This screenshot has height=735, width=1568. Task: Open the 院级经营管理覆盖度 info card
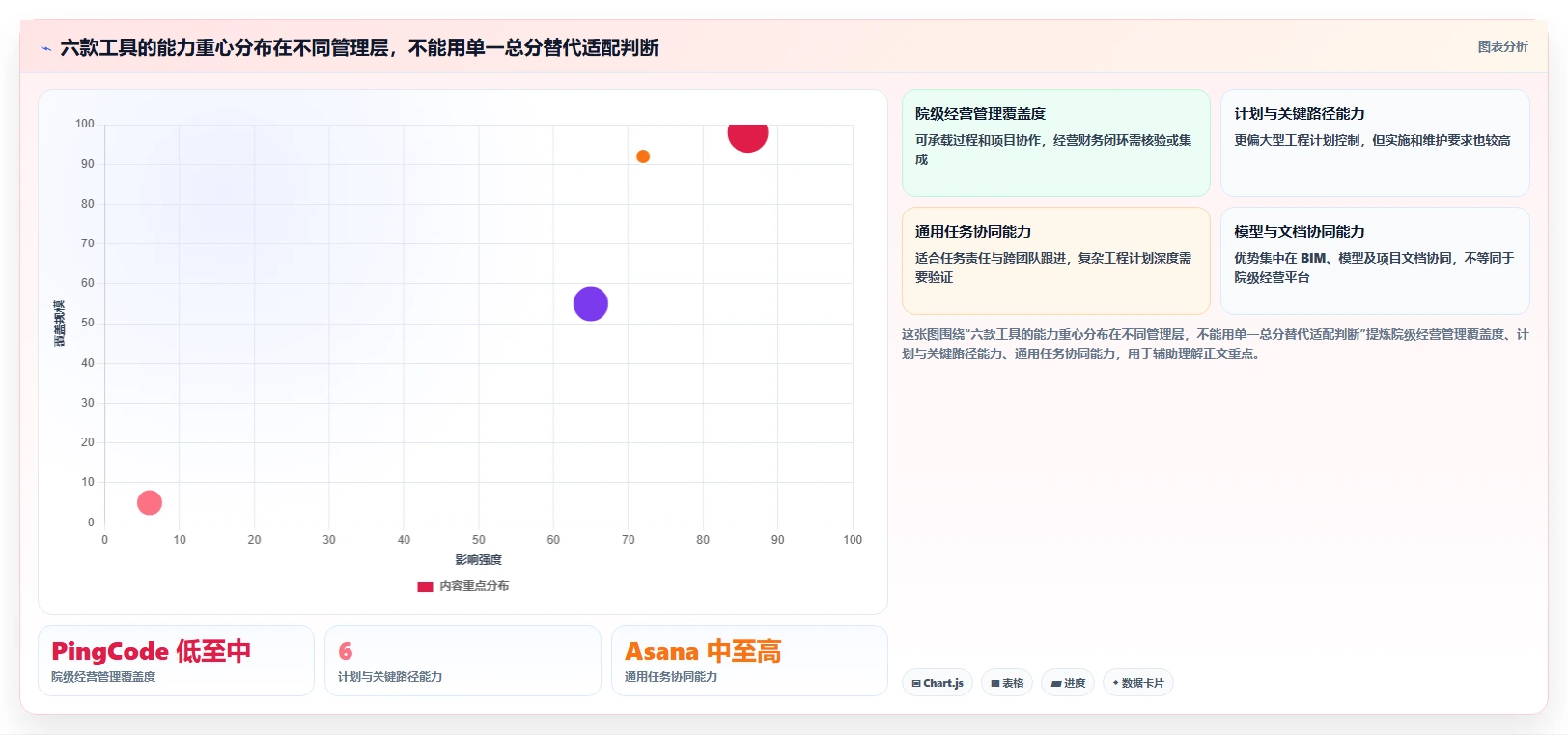(1055, 143)
